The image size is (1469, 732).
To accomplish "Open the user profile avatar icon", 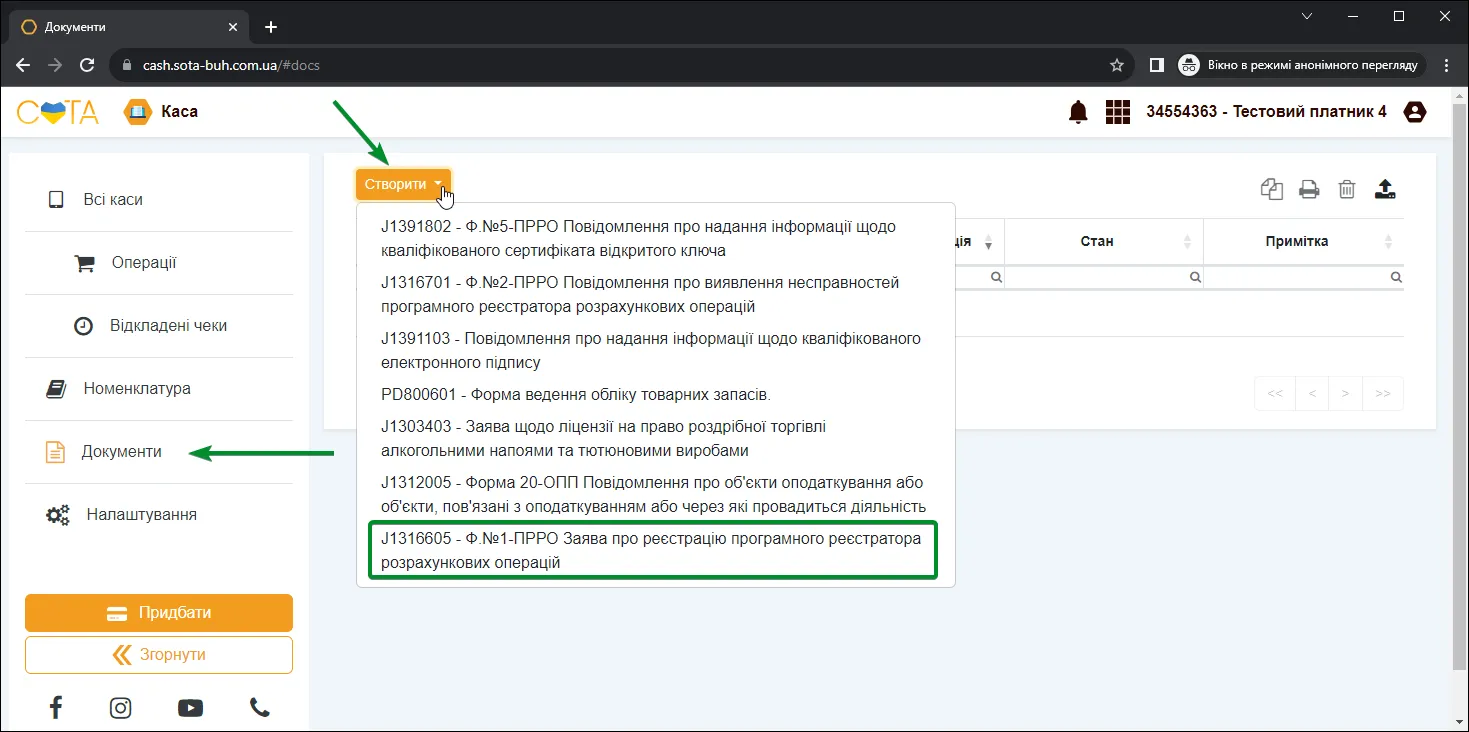I will pyautogui.click(x=1415, y=112).
